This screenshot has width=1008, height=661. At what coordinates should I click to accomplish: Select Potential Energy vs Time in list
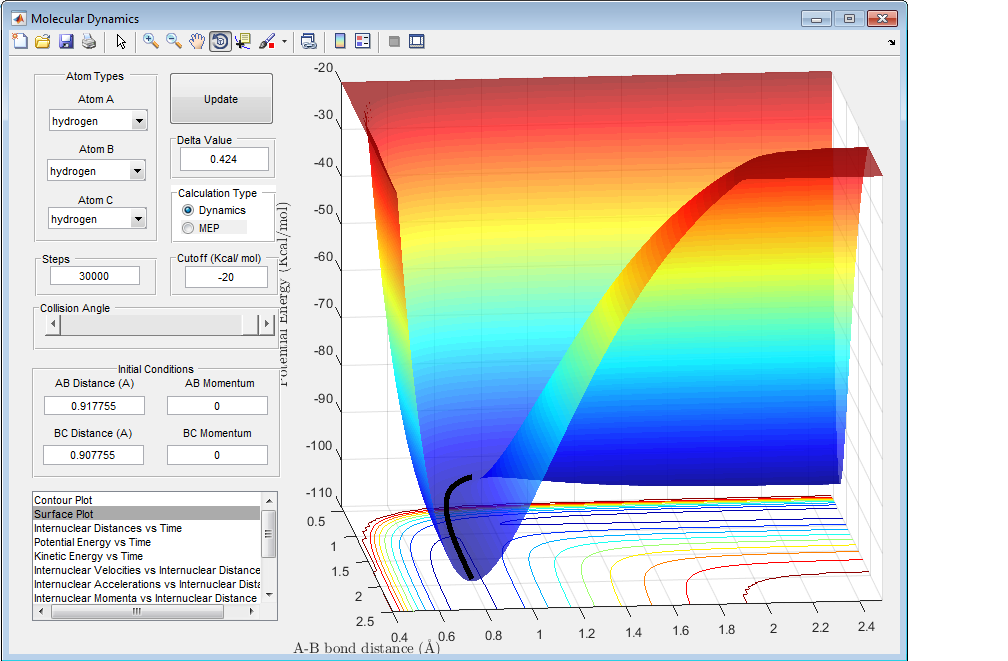[x=92, y=542]
